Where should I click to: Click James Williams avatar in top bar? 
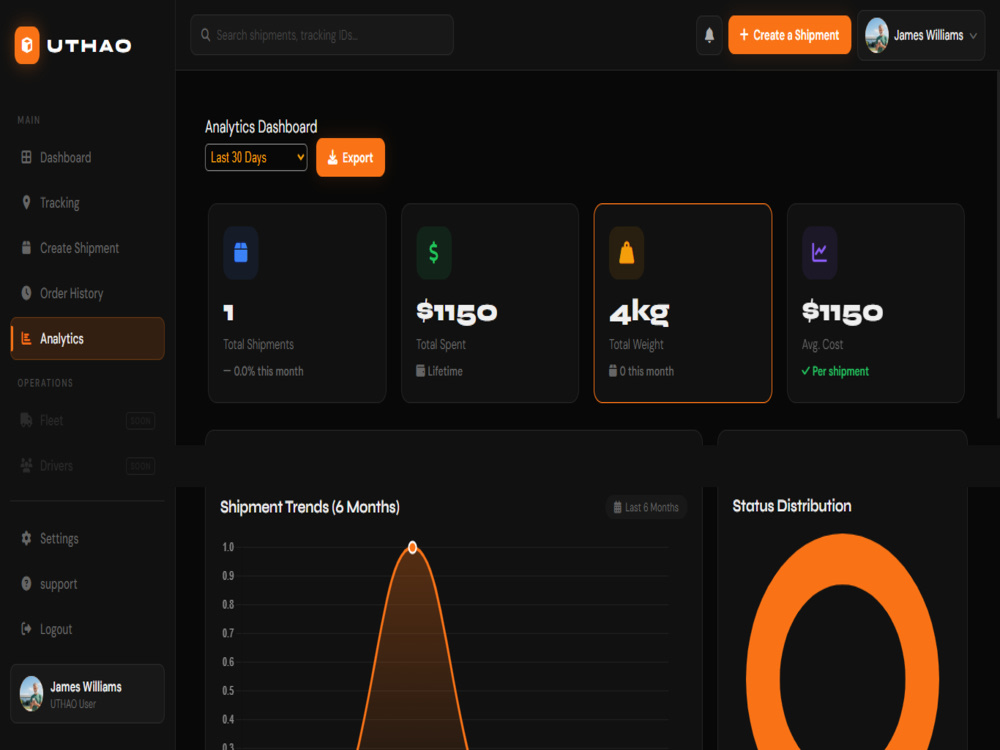tap(877, 35)
